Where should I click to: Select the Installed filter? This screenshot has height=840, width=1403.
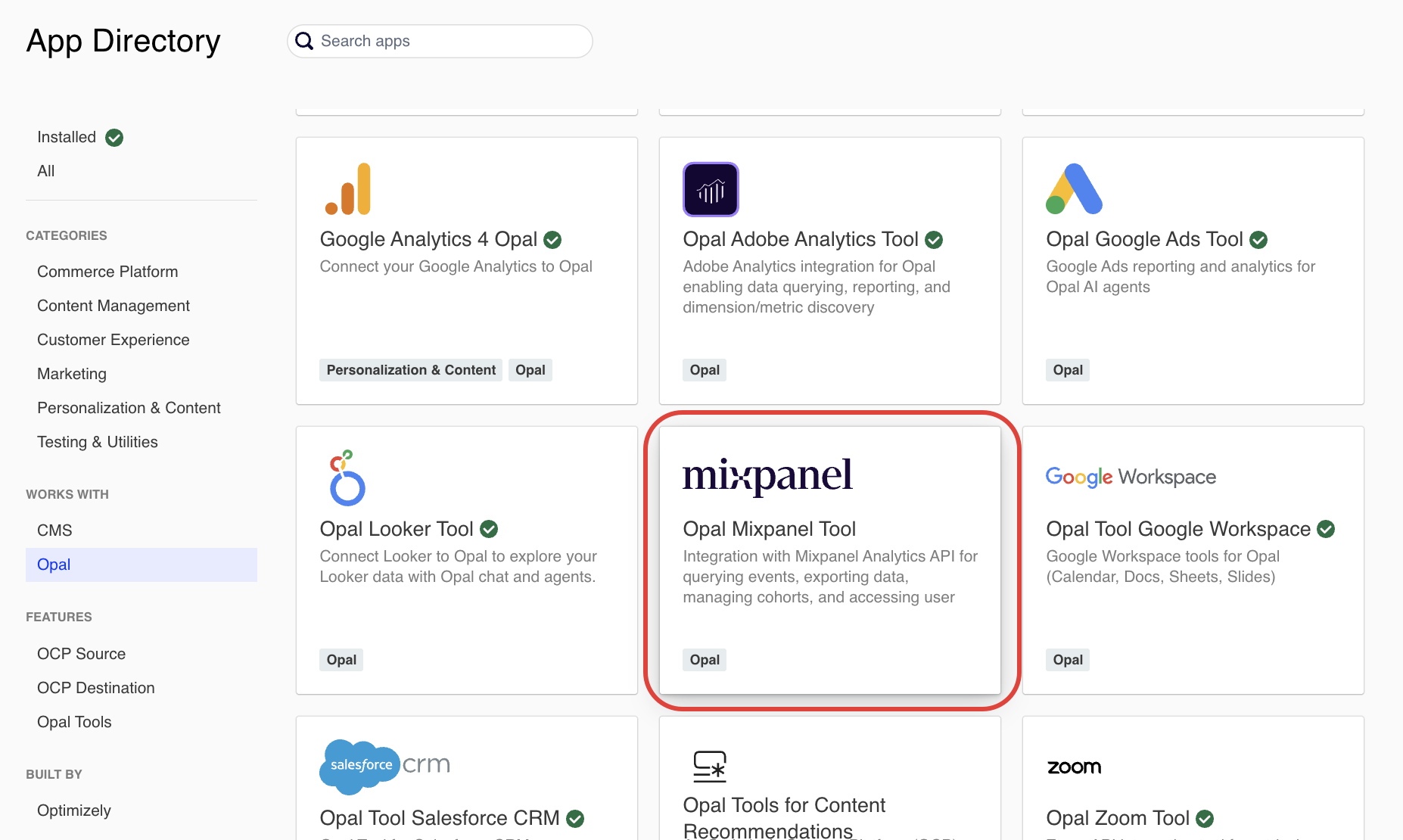[67, 137]
